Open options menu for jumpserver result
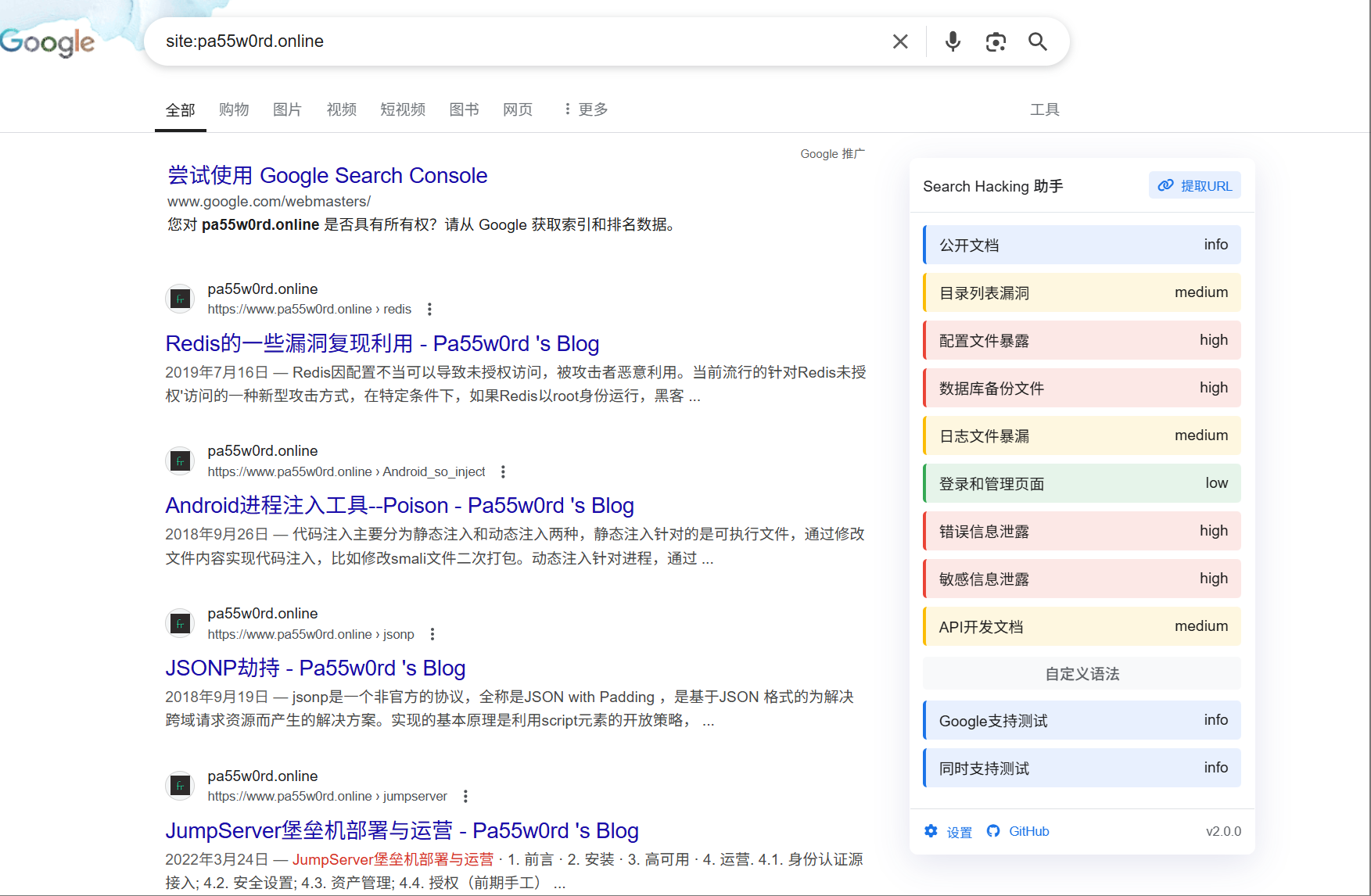Screen dimensions: 1371x896 465,796
